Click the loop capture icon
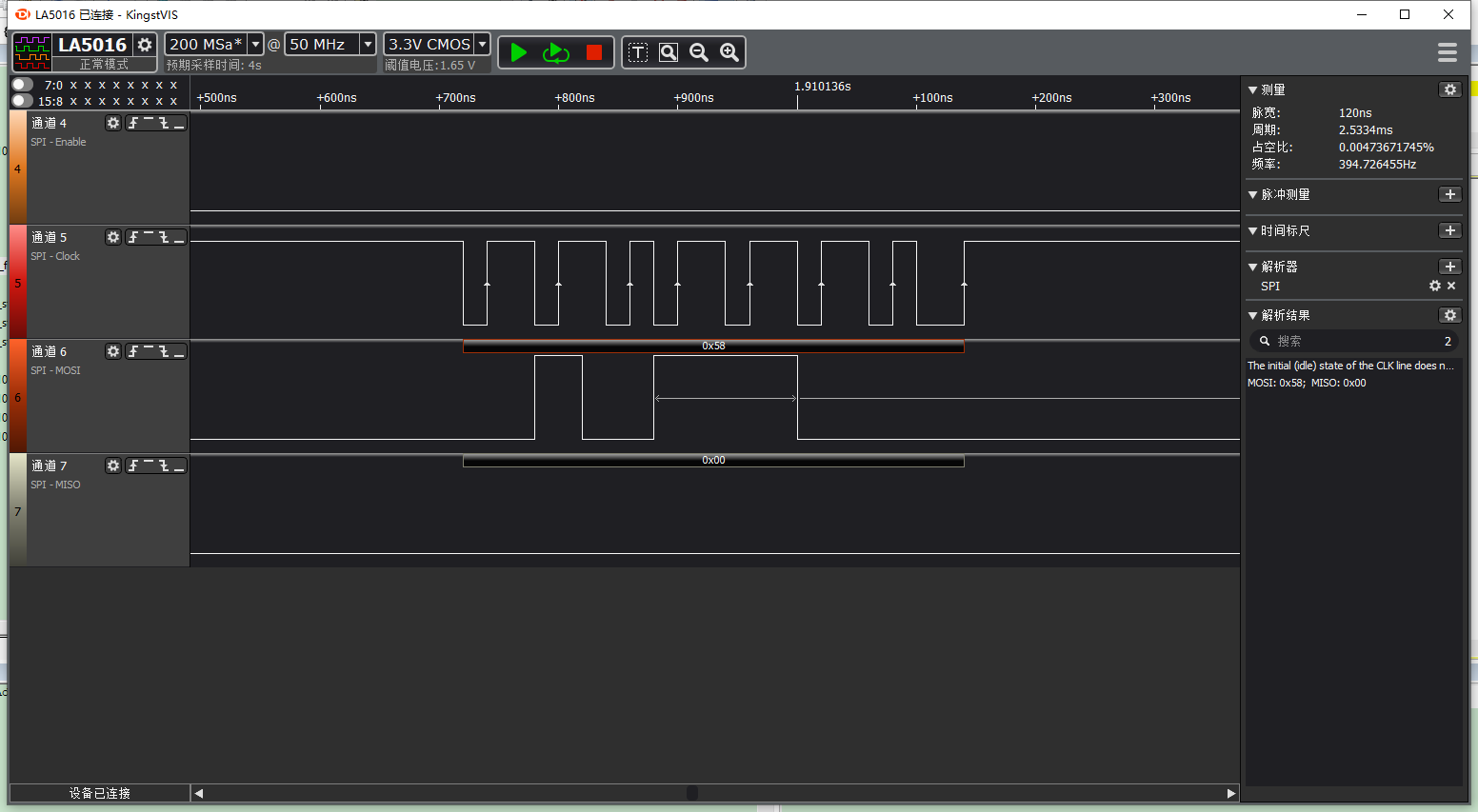 [556, 52]
